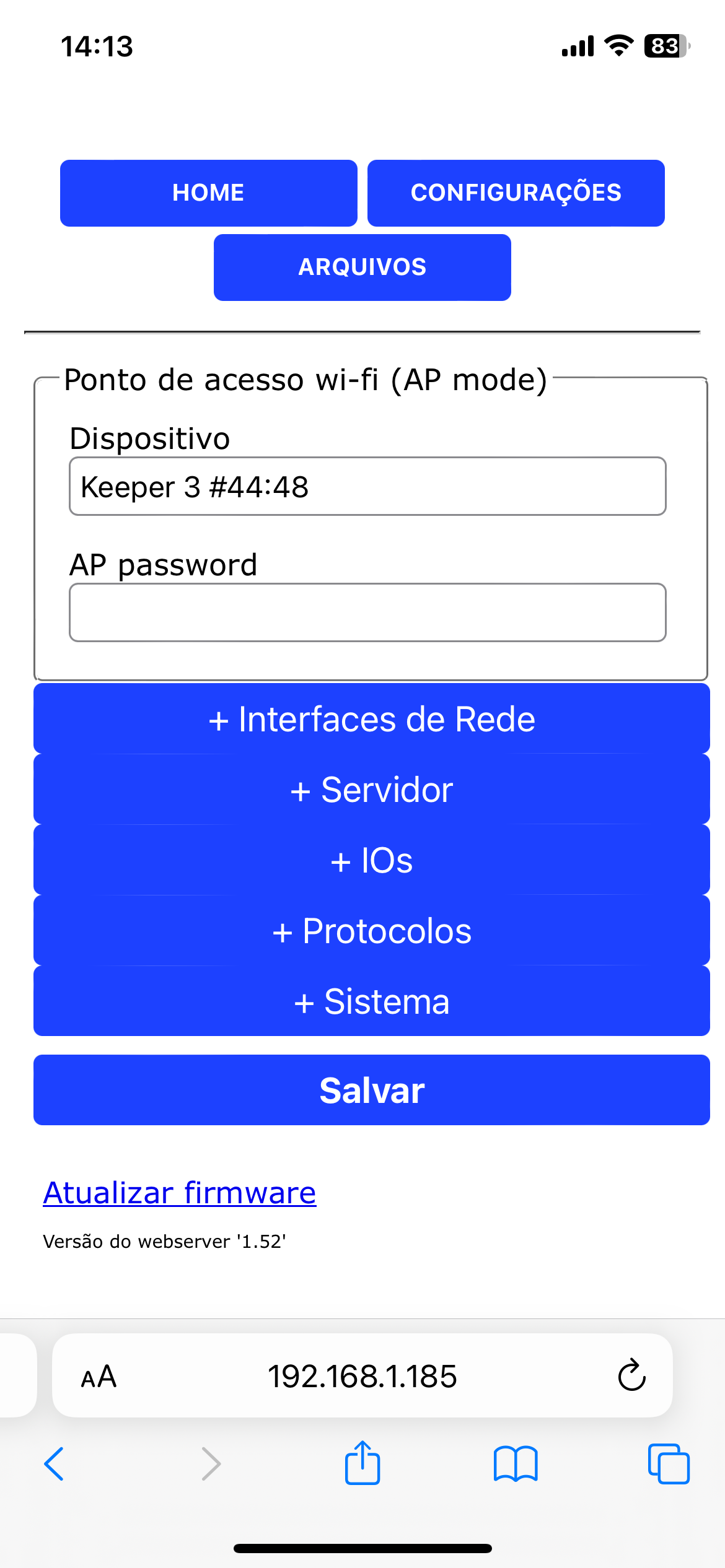Tap the Safari back arrow
This screenshot has height=1568, width=725.
click(55, 1464)
